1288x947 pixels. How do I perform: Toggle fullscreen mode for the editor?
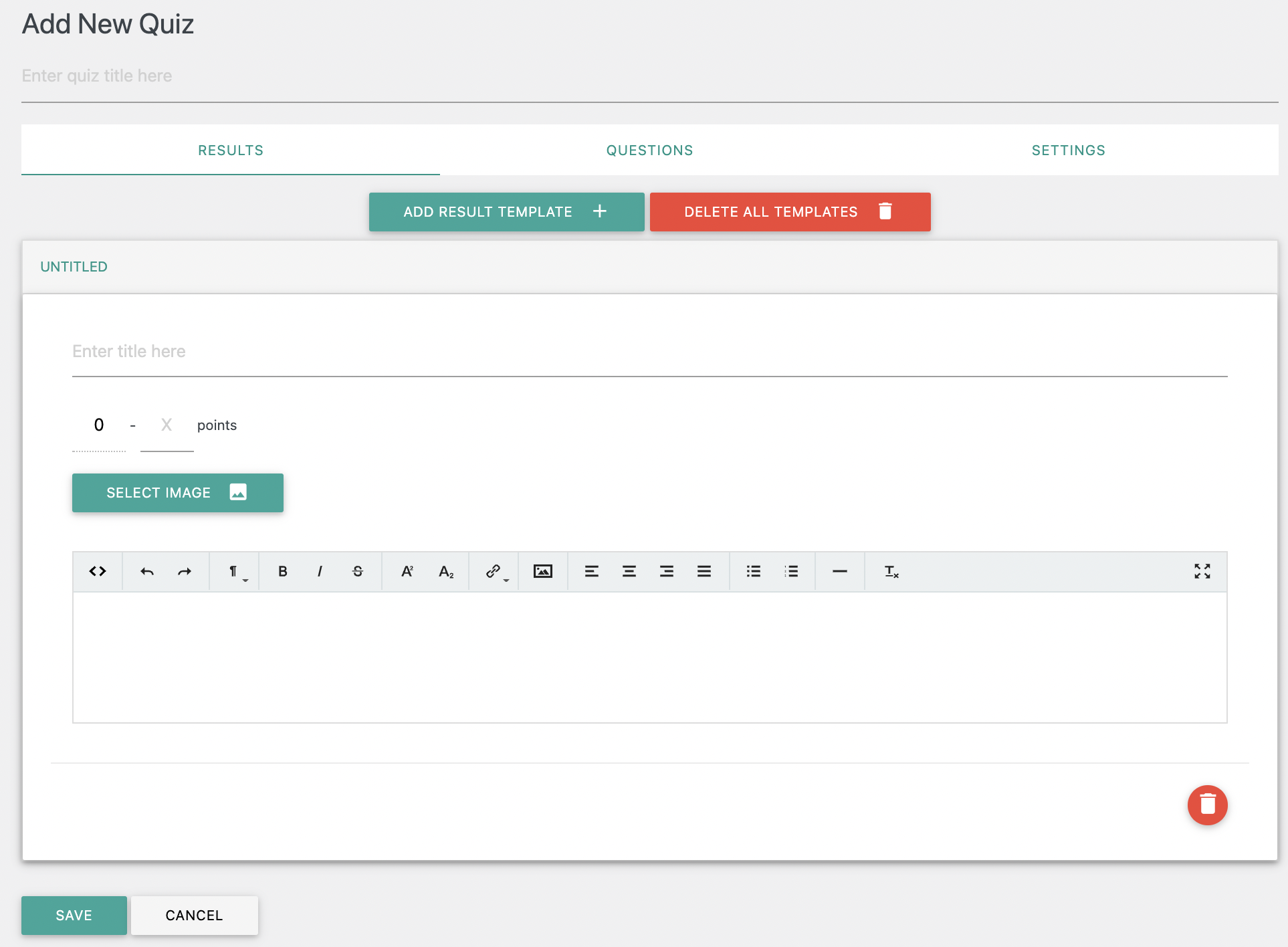pyautogui.click(x=1202, y=571)
